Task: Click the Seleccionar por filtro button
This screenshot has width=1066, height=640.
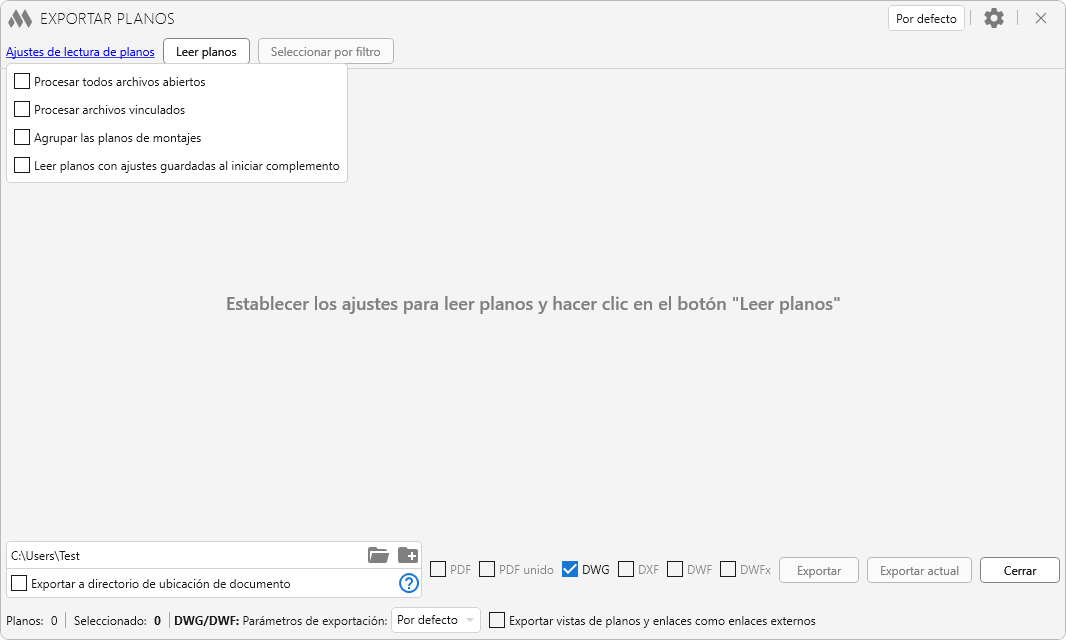Action: coord(325,51)
